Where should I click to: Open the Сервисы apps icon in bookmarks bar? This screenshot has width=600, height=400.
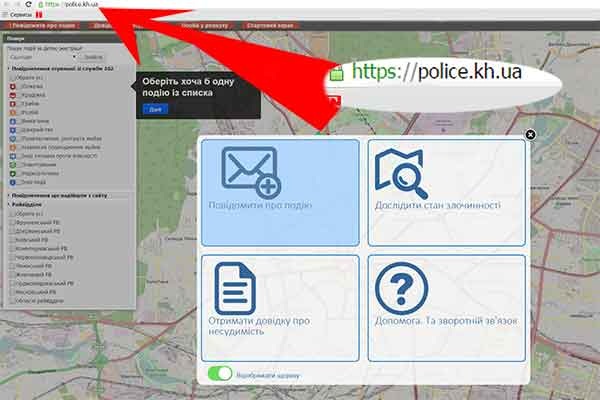(x=7, y=16)
